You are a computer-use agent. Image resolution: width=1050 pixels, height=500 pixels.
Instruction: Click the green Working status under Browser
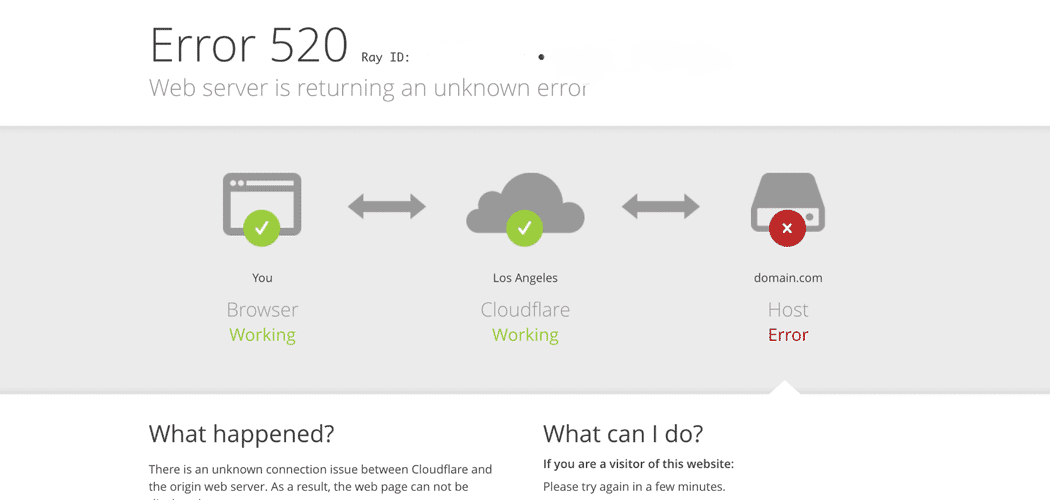[x=262, y=335]
